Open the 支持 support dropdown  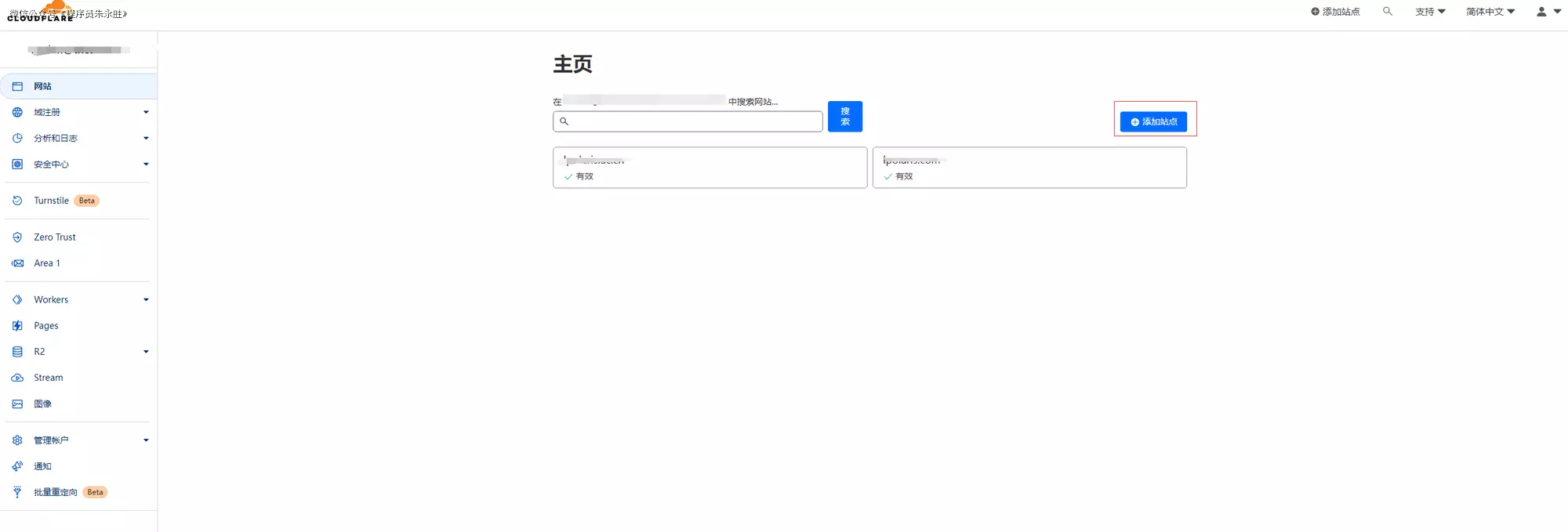1430,12
